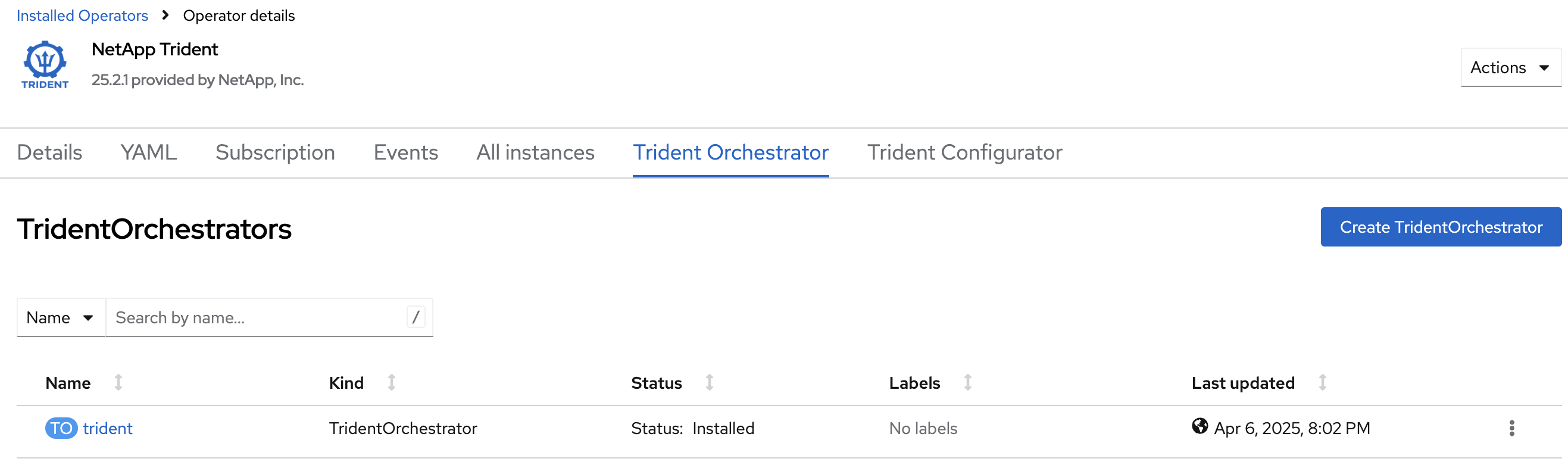Select the Trident Orchestrator tab
1568x468 pixels.
[731, 153]
